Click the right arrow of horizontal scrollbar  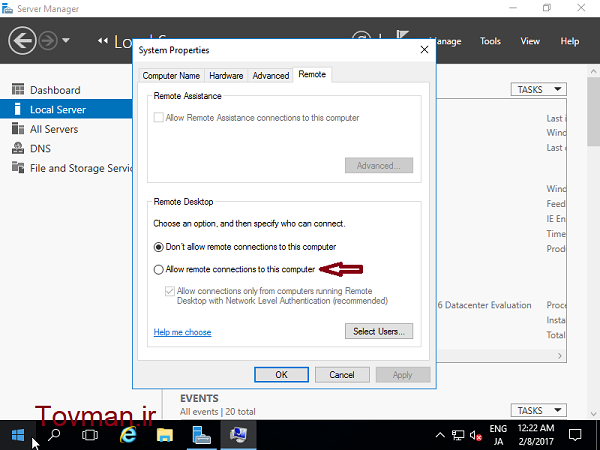pyautogui.click(x=560, y=355)
